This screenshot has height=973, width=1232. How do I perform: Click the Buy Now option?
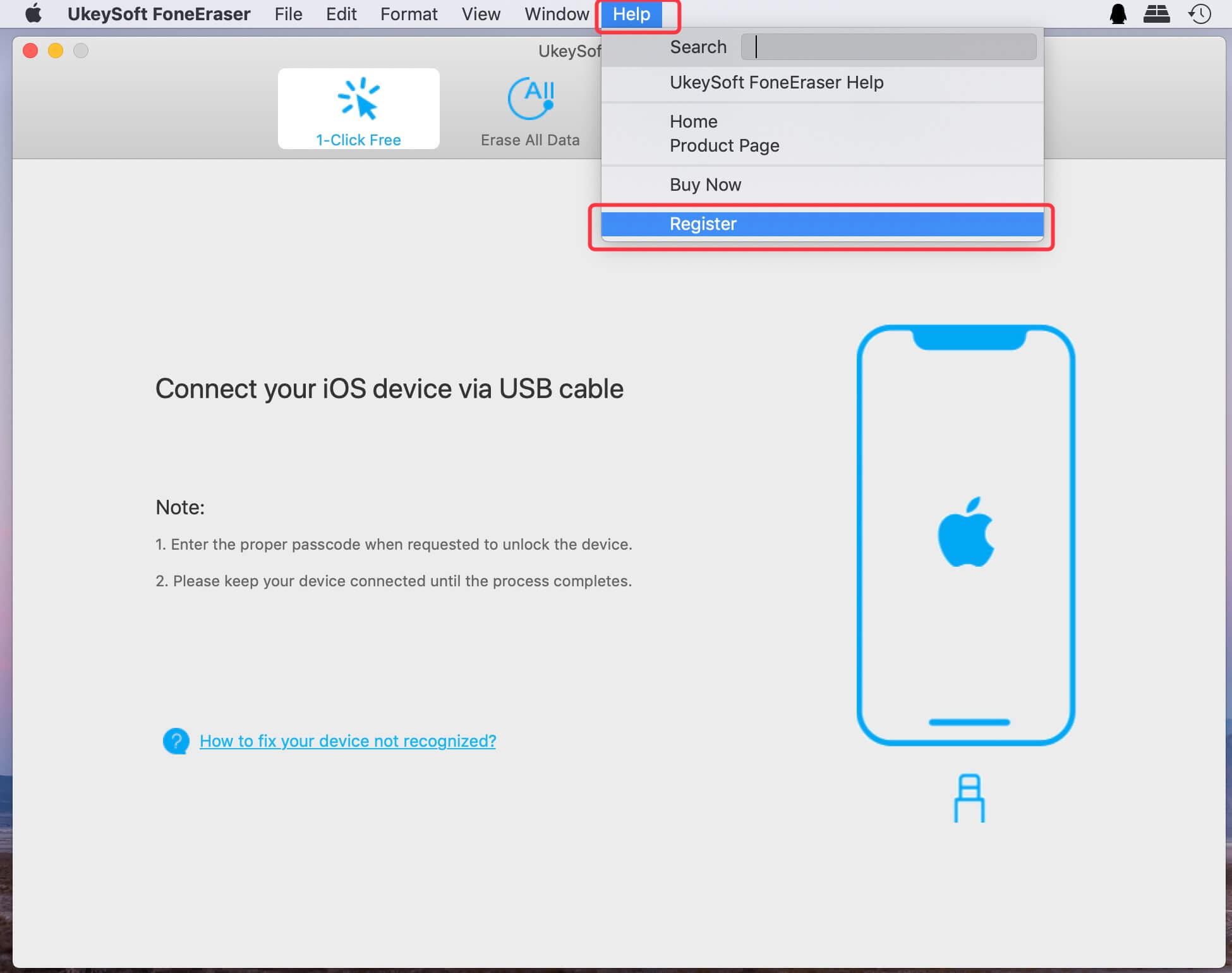point(706,184)
